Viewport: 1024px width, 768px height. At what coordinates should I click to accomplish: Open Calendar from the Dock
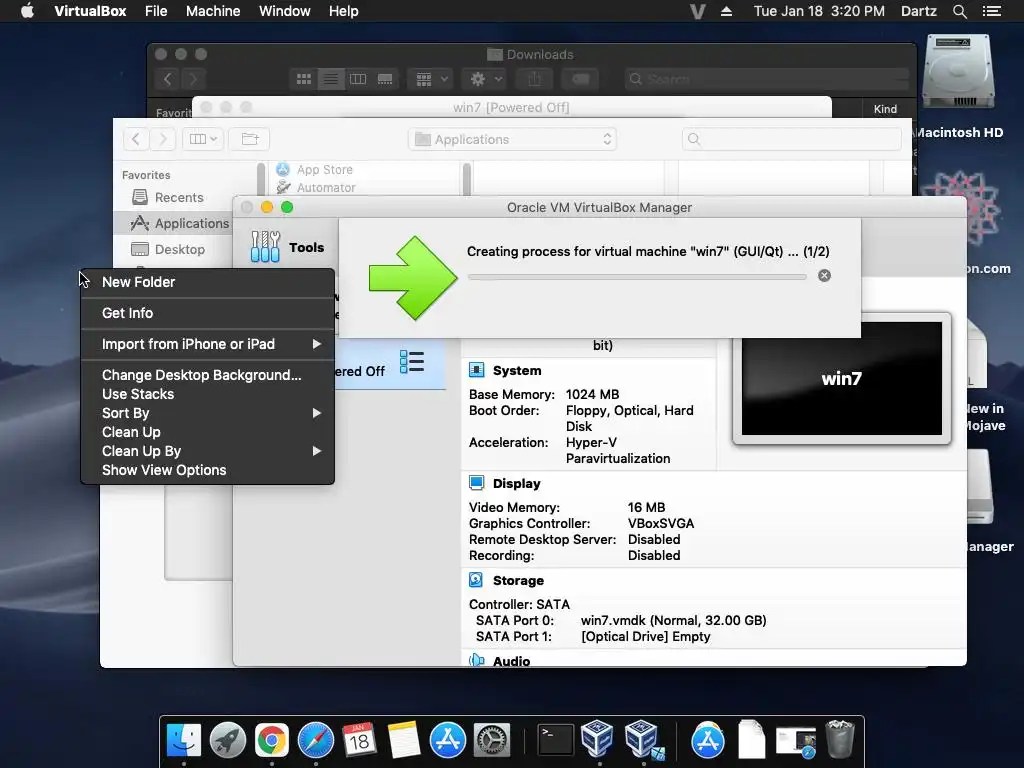360,740
